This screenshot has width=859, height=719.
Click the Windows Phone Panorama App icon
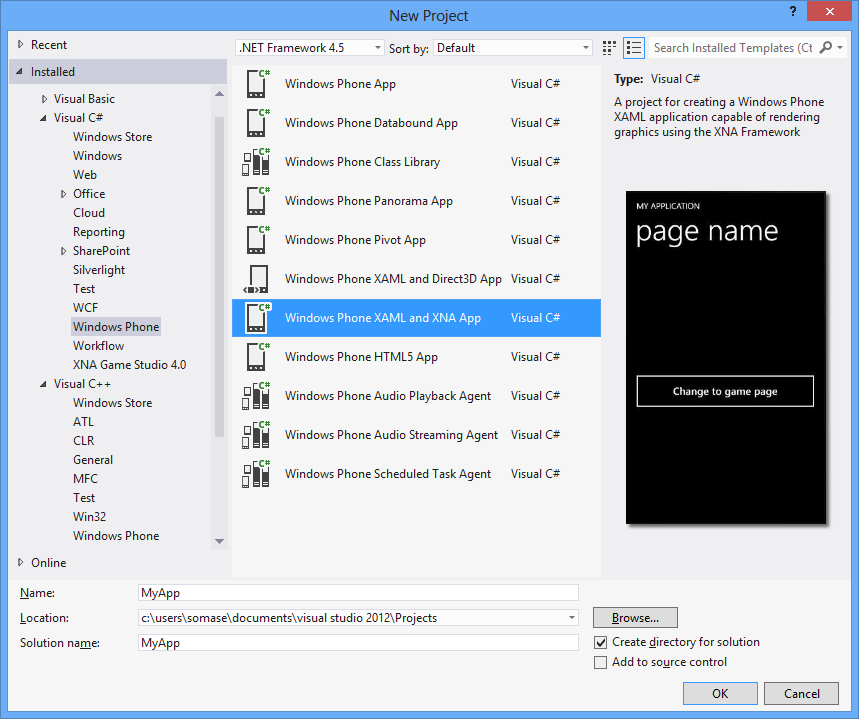(257, 201)
